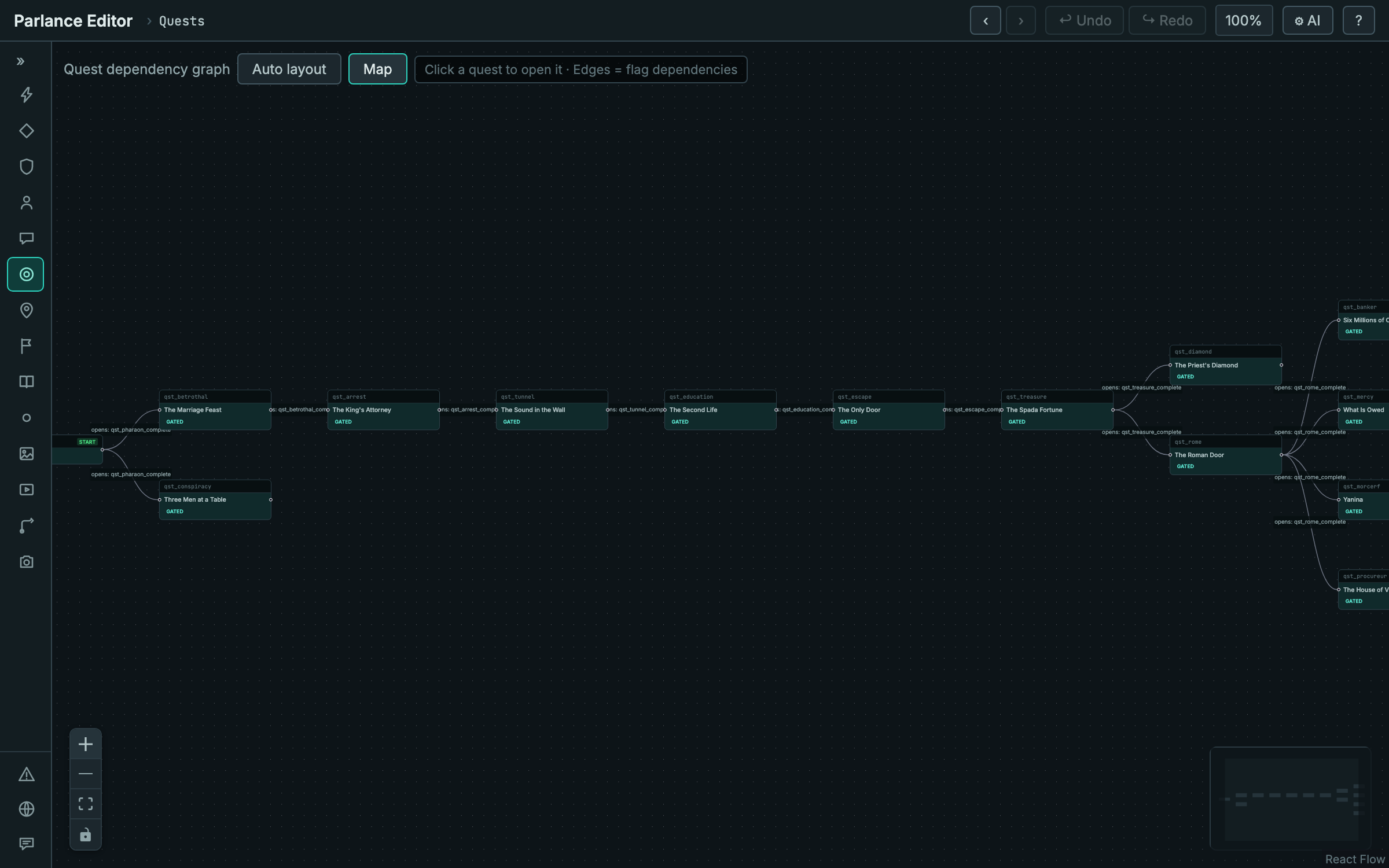Viewport: 1389px width, 868px height.
Task: Click the Quests breadcrumb
Action: coord(182,21)
